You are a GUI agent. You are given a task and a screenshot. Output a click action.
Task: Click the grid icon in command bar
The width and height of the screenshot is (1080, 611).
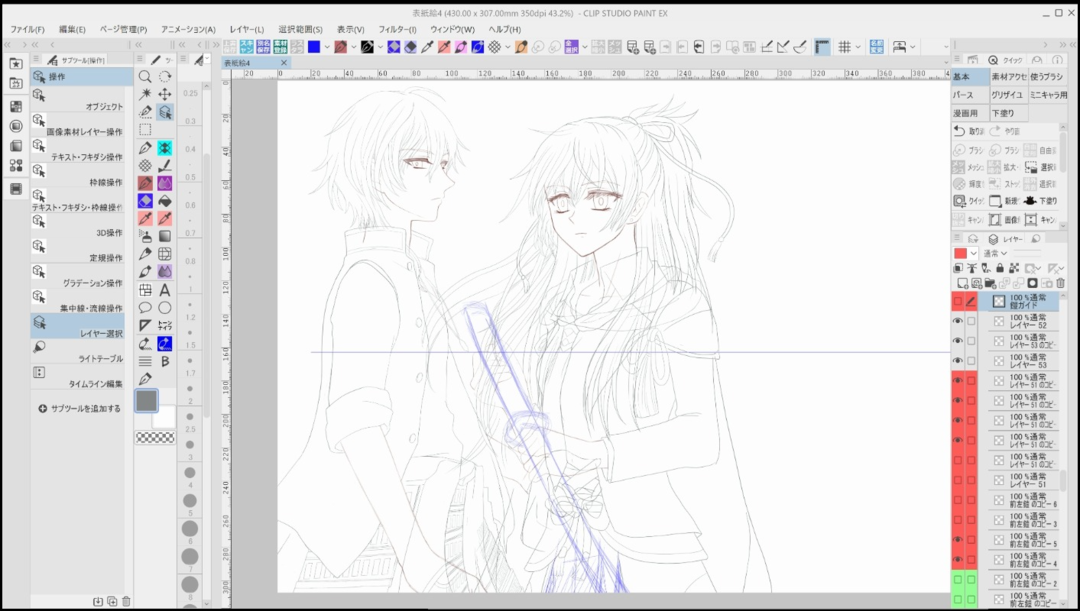pyautogui.click(x=845, y=47)
